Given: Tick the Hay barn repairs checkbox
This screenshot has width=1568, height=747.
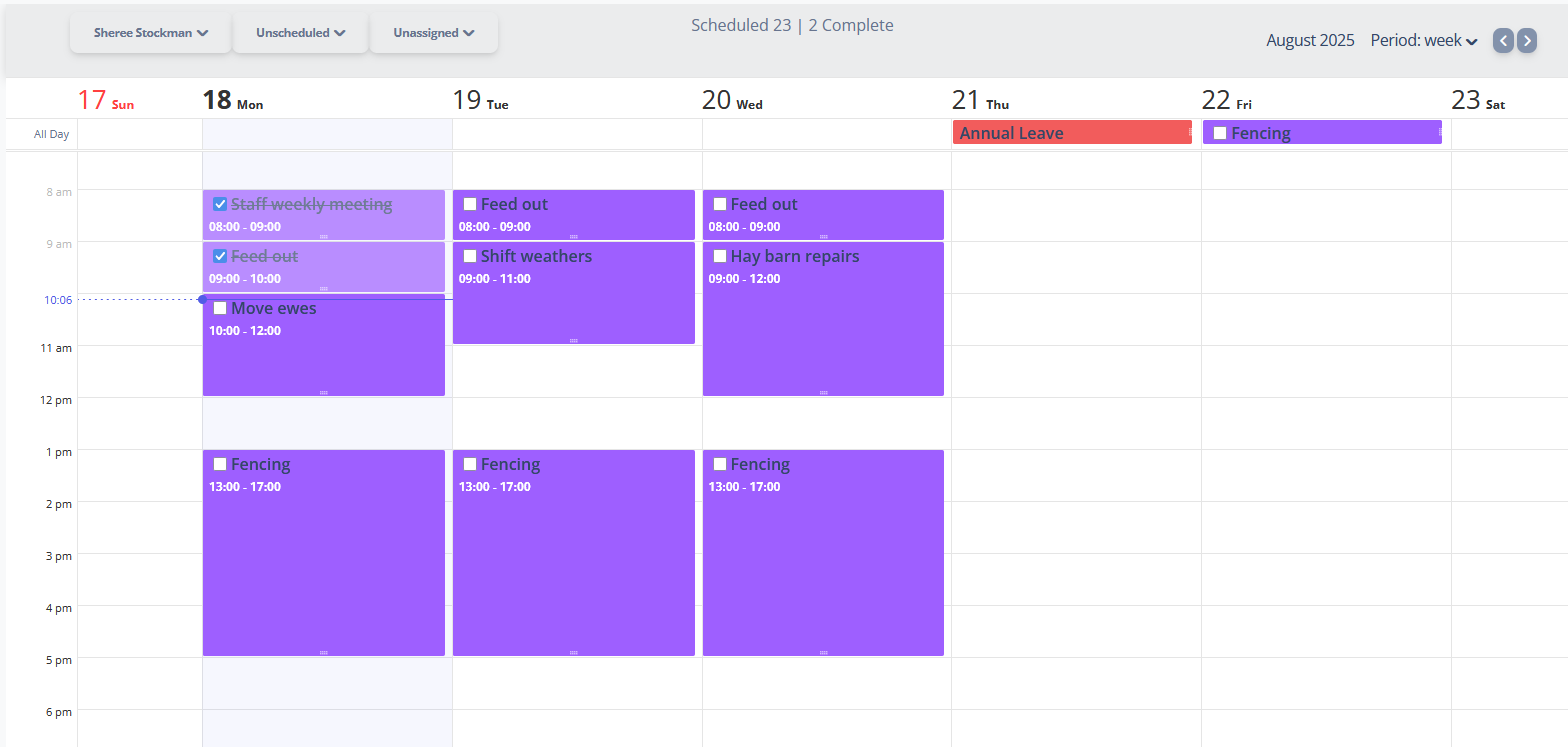Looking at the screenshot, I should 720,256.
